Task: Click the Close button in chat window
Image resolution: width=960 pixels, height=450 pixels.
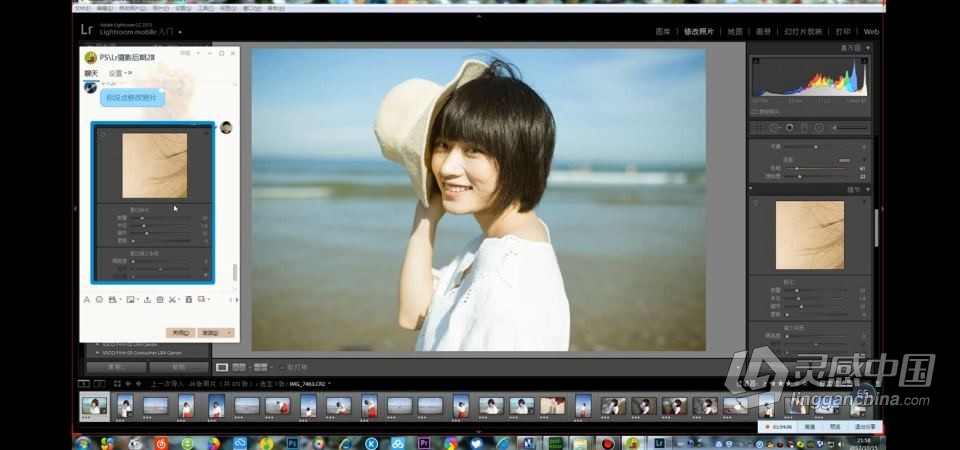Action: 180,332
